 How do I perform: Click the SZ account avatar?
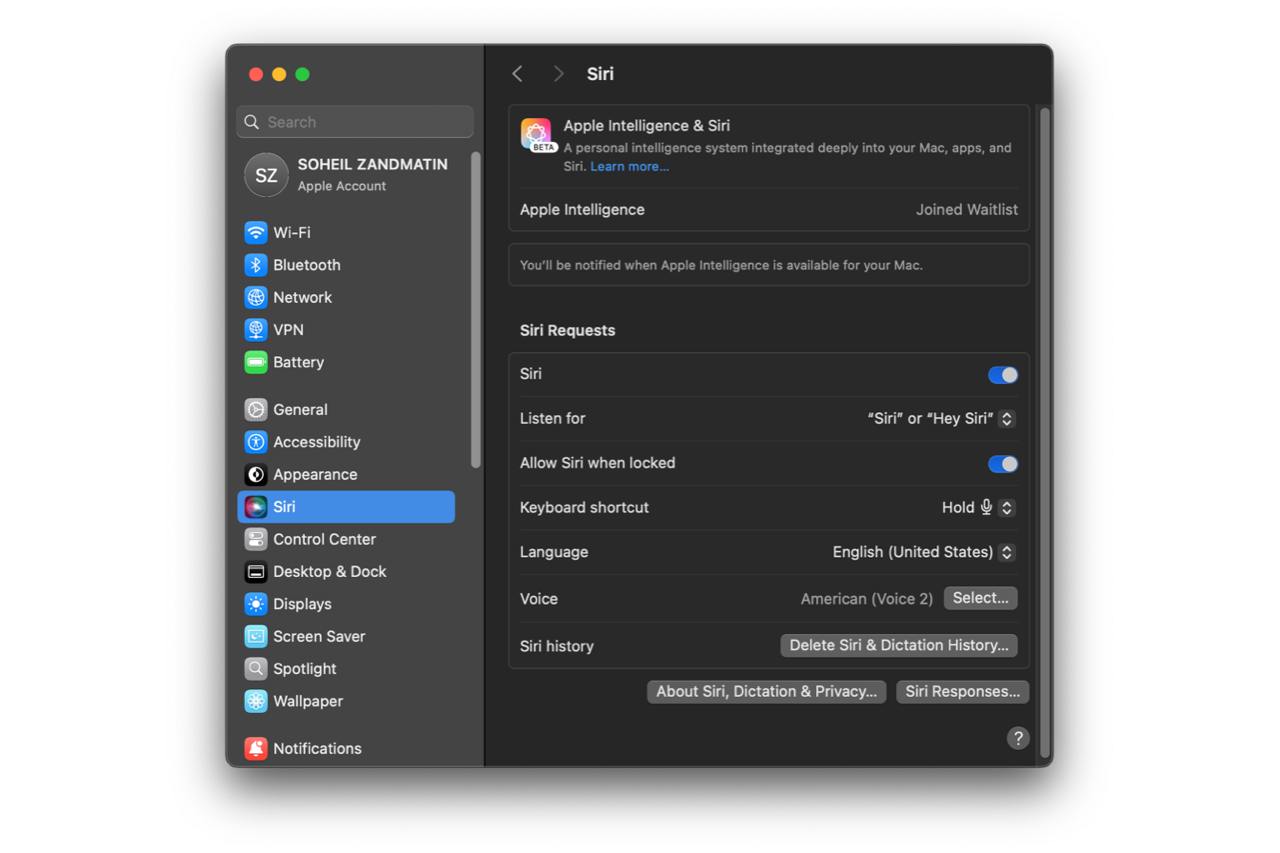266,175
